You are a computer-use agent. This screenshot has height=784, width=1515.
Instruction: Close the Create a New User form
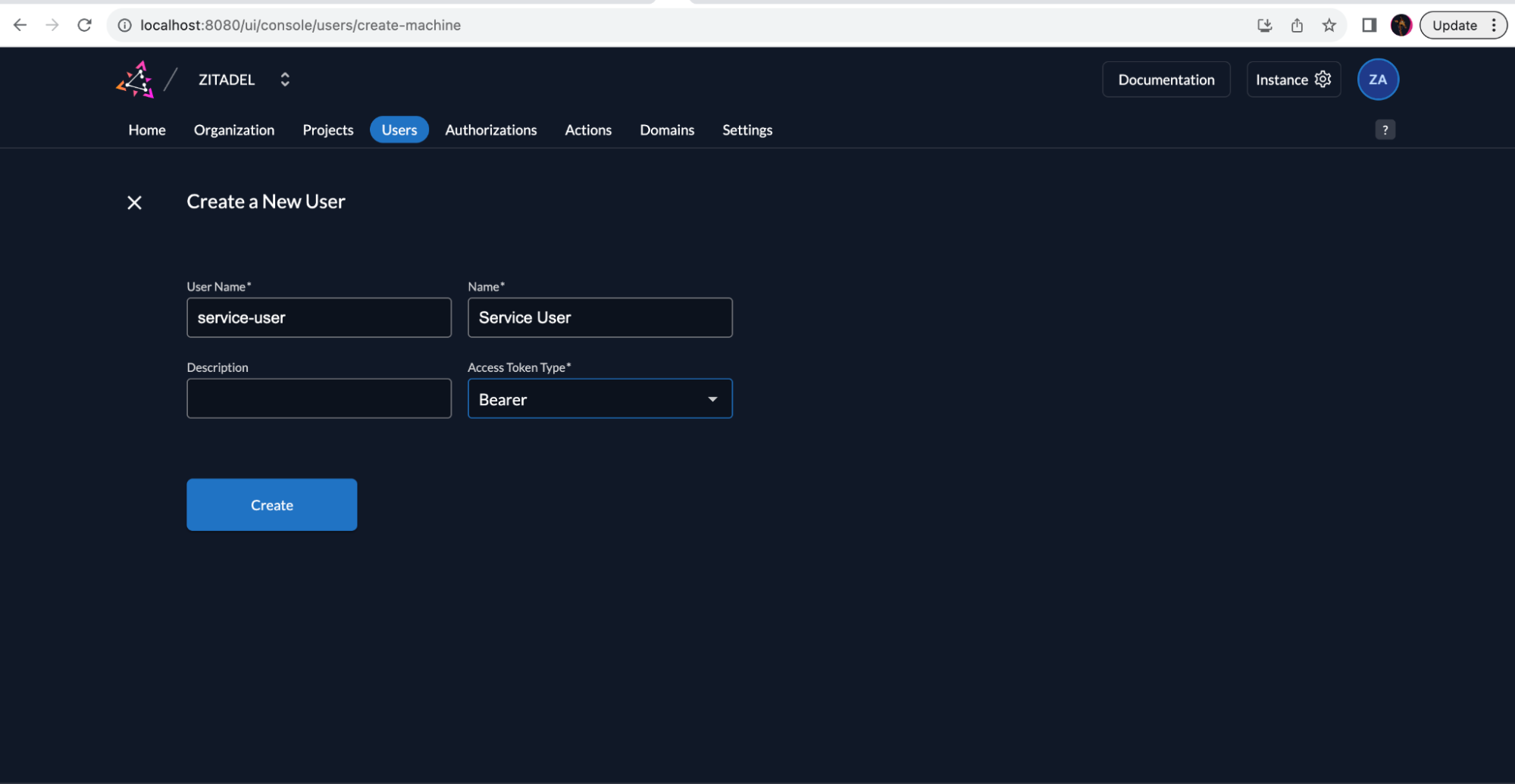click(134, 202)
